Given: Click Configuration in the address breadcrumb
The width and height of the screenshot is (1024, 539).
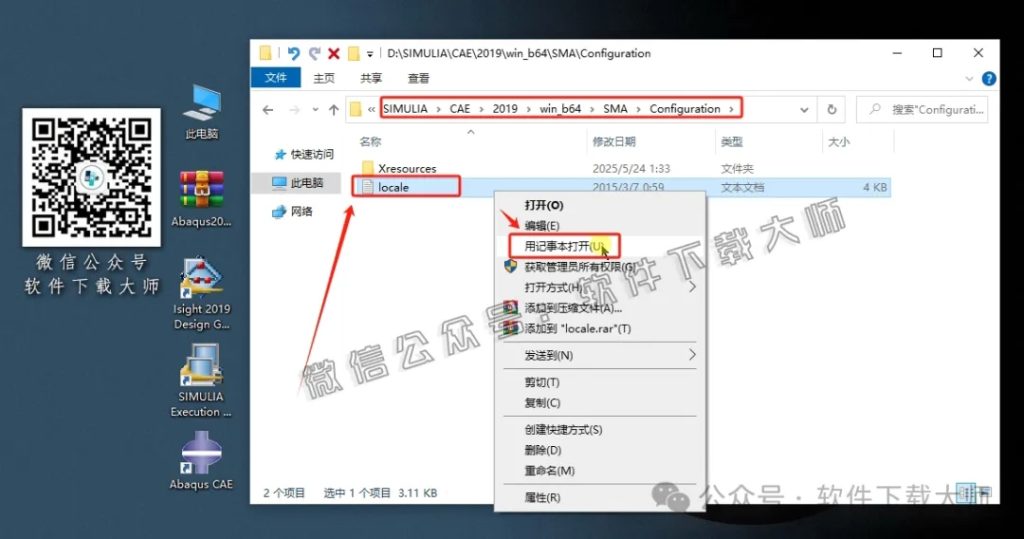Looking at the screenshot, I should 684,109.
